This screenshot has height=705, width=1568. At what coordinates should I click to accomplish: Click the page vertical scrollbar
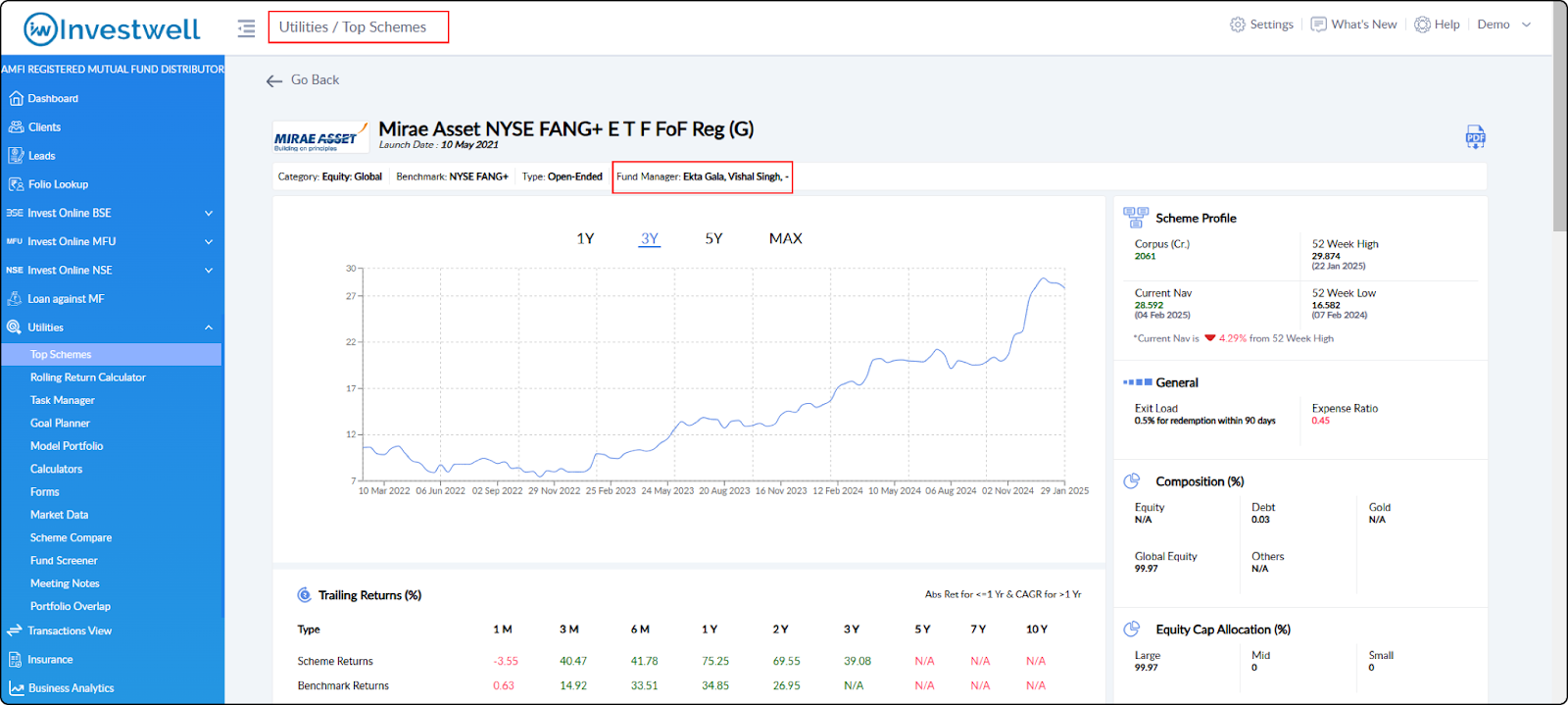1559,117
